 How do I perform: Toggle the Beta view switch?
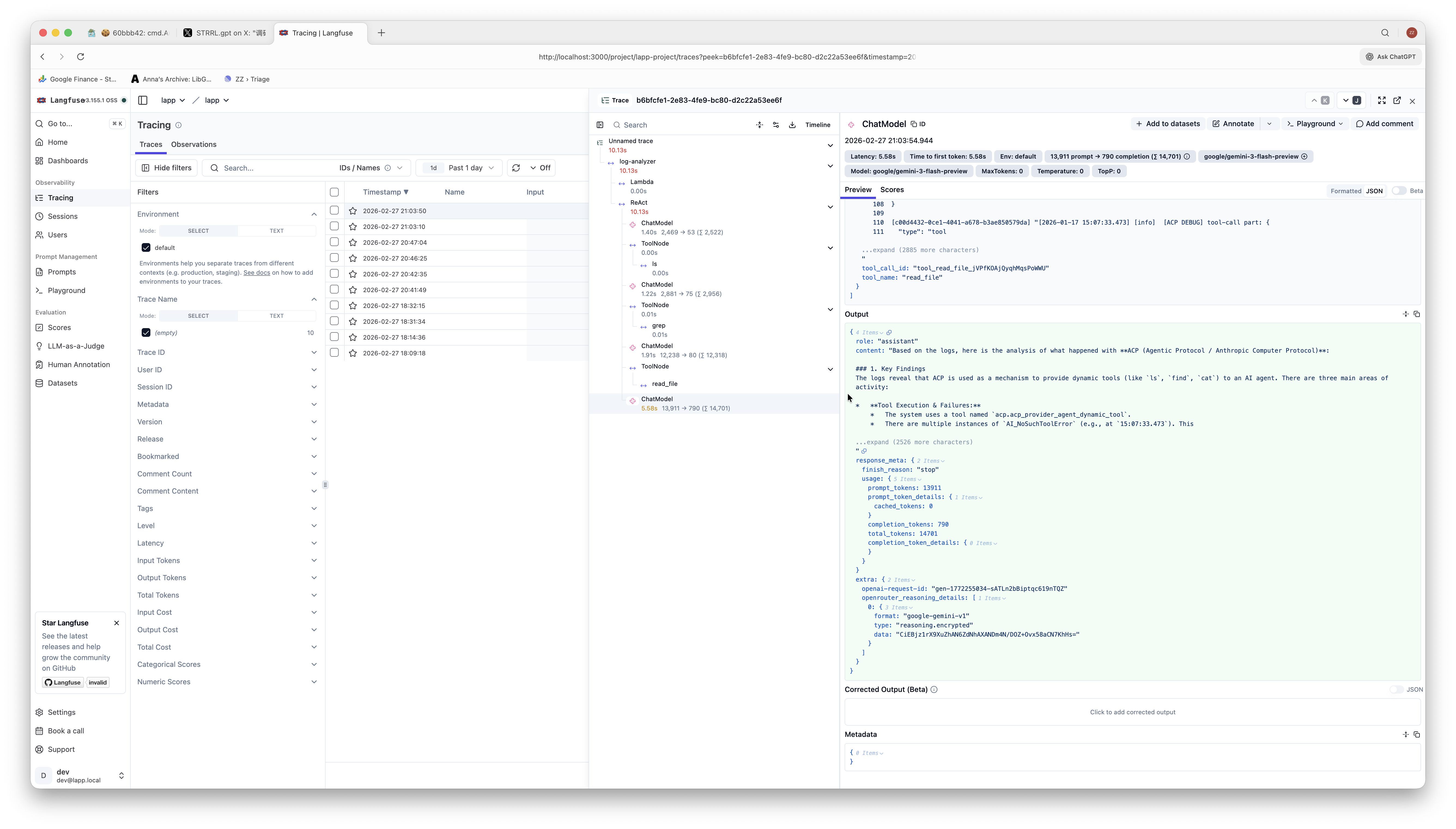pyautogui.click(x=1399, y=191)
